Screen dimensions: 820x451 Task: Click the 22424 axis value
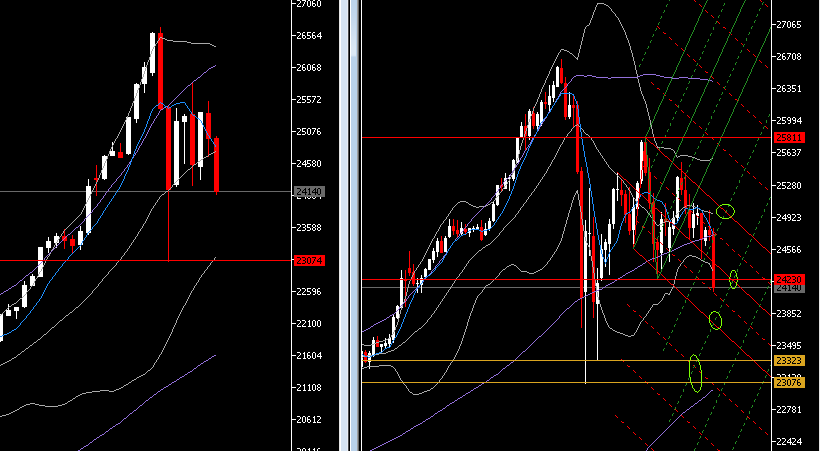click(x=790, y=442)
